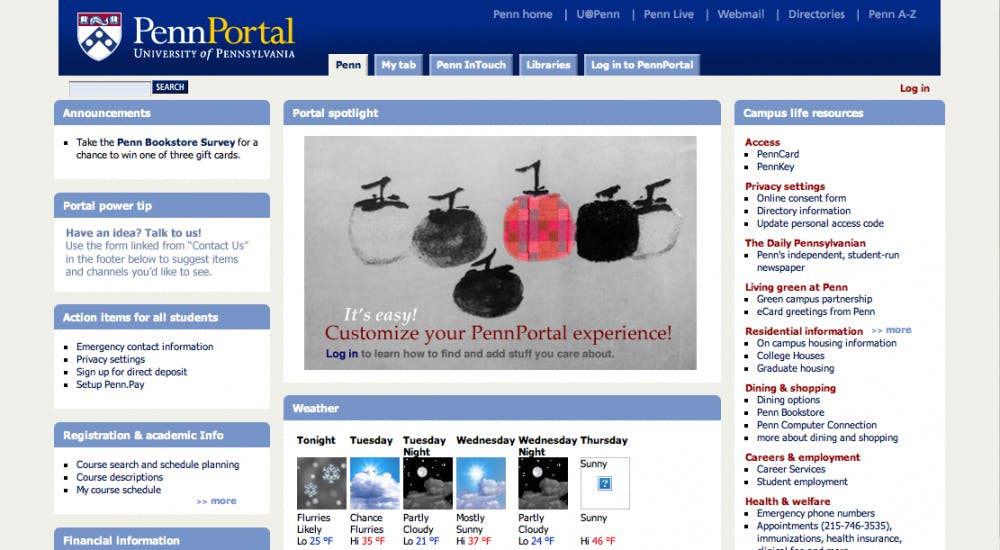Click the red Log in link

914,88
